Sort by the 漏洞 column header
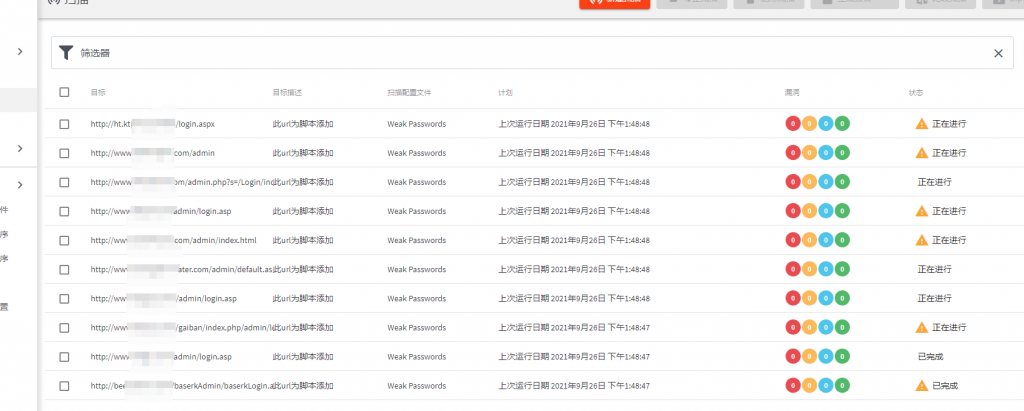The height and width of the screenshot is (411, 1024). [793, 93]
